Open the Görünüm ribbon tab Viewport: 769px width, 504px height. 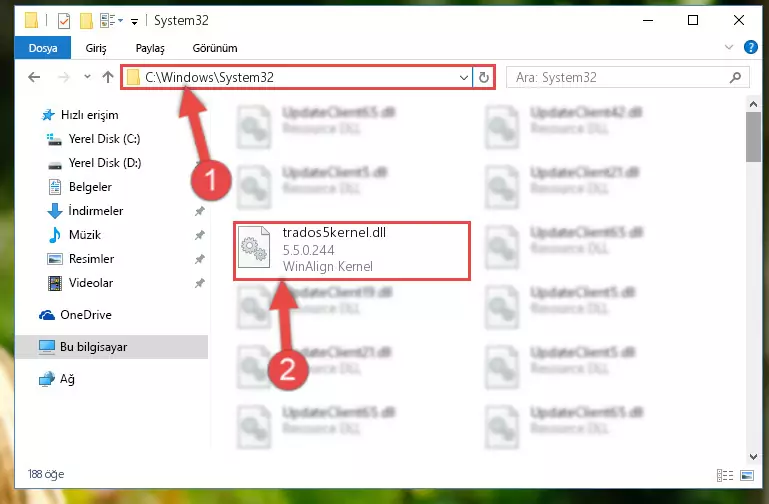click(x=215, y=48)
